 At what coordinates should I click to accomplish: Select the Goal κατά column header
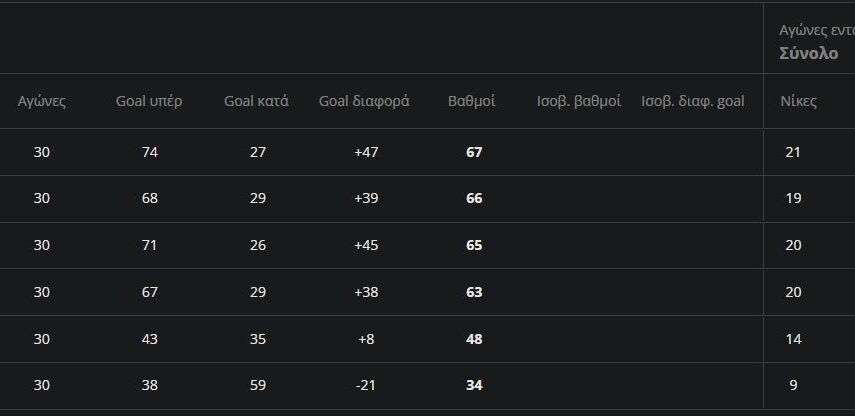pos(256,101)
